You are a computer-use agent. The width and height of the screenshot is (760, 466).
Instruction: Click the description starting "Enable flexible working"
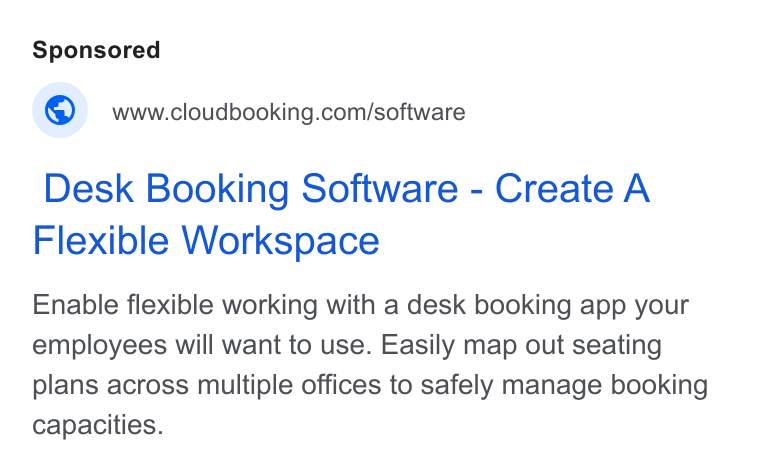click(x=370, y=365)
